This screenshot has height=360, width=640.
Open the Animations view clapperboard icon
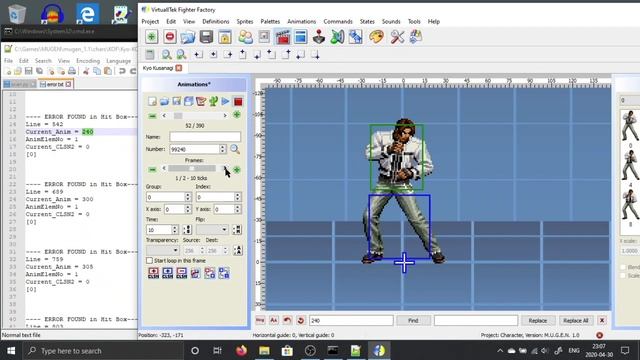point(282,37)
